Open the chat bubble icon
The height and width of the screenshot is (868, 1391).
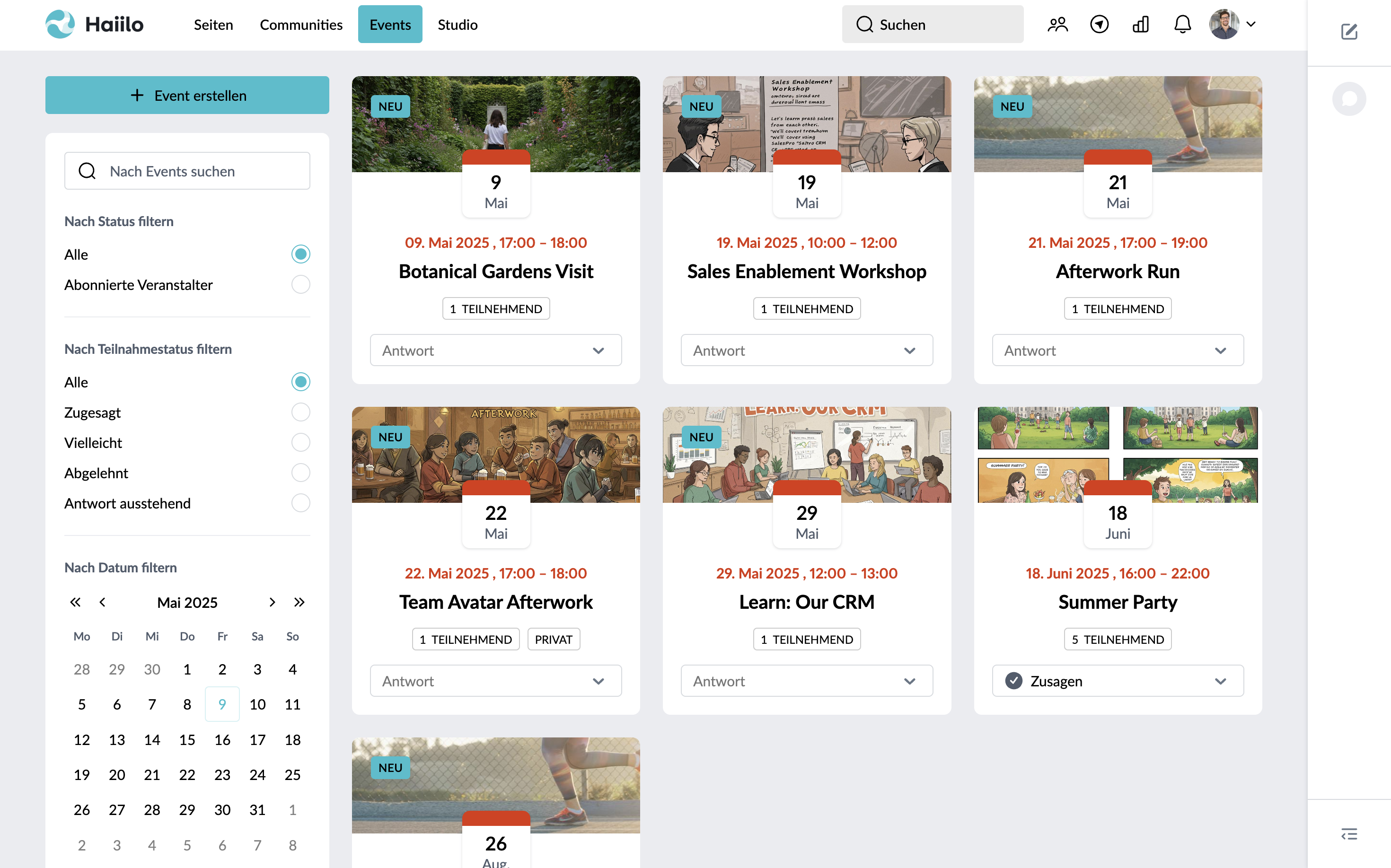(x=1348, y=99)
